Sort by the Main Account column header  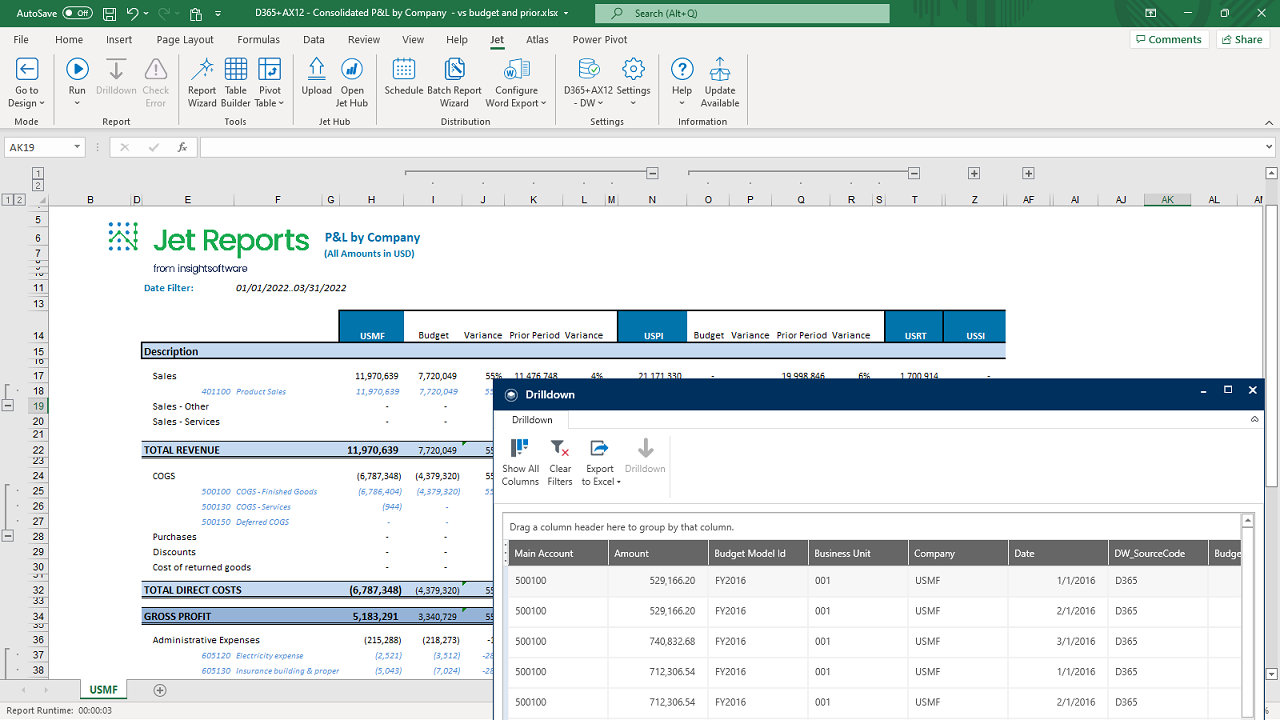pos(557,553)
